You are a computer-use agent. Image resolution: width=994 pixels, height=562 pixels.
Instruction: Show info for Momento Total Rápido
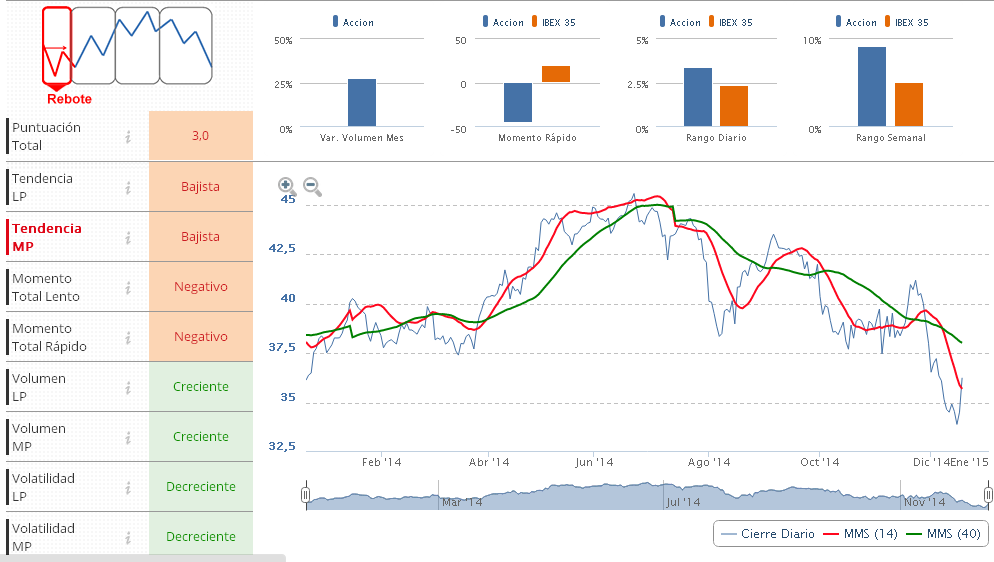point(128,337)
